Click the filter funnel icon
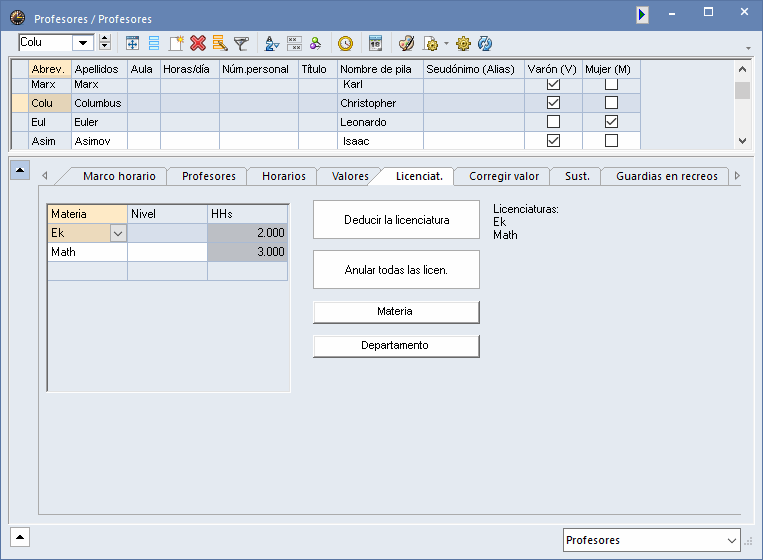Screen dimensions: 763x560 [241, 43]
